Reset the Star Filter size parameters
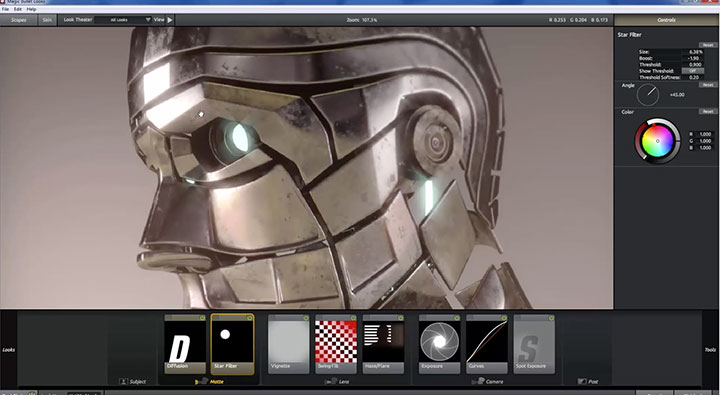The image size is (720, 395). pyautogui.click(x=708, y=45)
